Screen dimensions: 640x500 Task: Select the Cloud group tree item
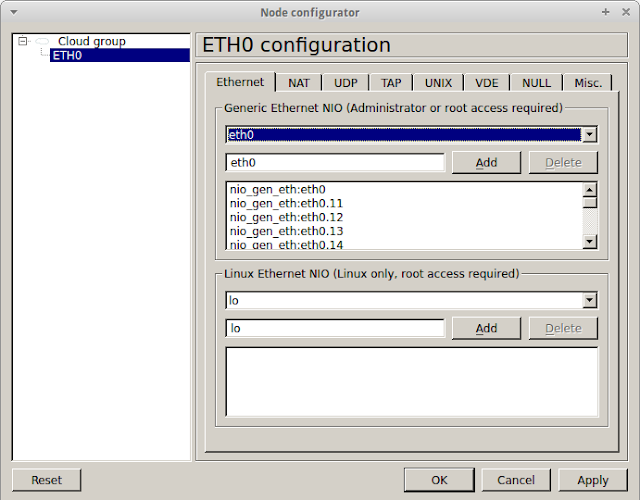tap(91, 41)
